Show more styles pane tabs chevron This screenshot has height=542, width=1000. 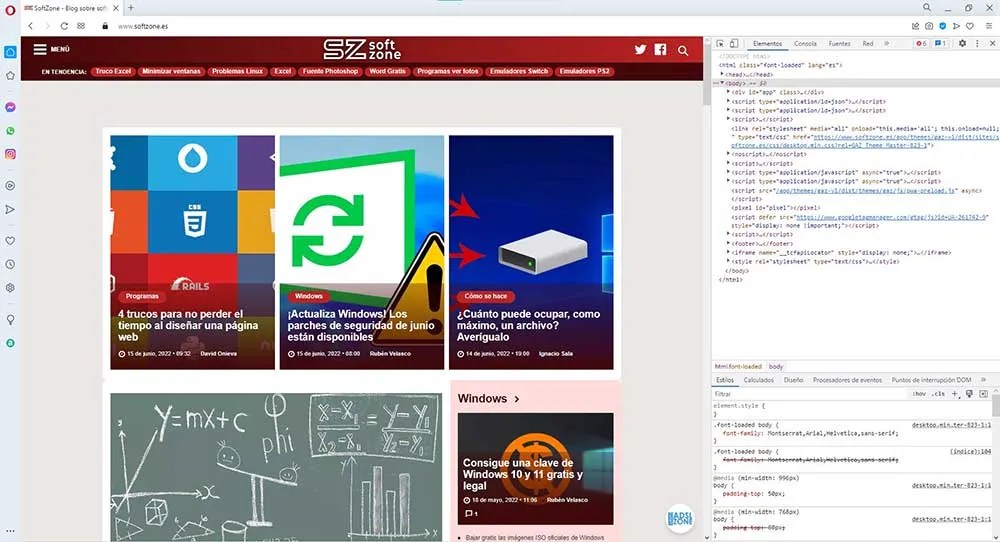point(983,380)
